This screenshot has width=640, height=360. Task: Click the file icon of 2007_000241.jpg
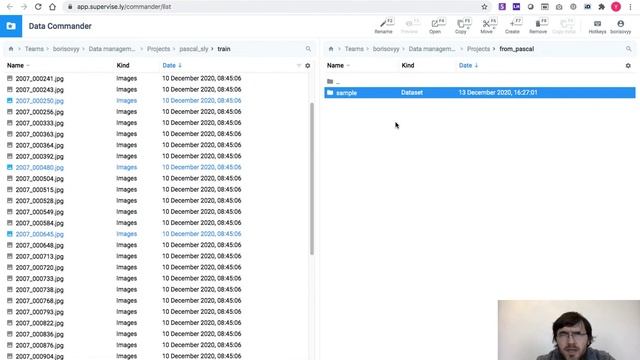(10, 78)
